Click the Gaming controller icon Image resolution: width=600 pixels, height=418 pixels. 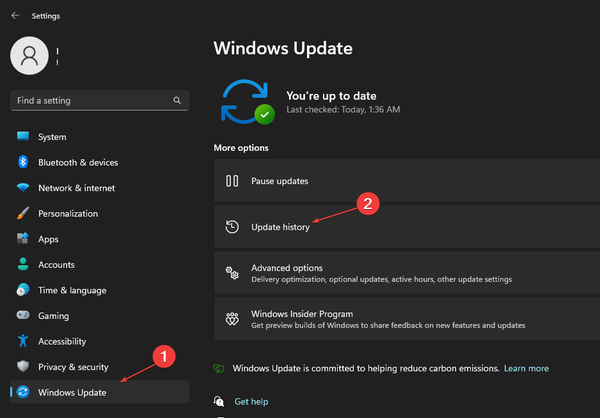22,315
